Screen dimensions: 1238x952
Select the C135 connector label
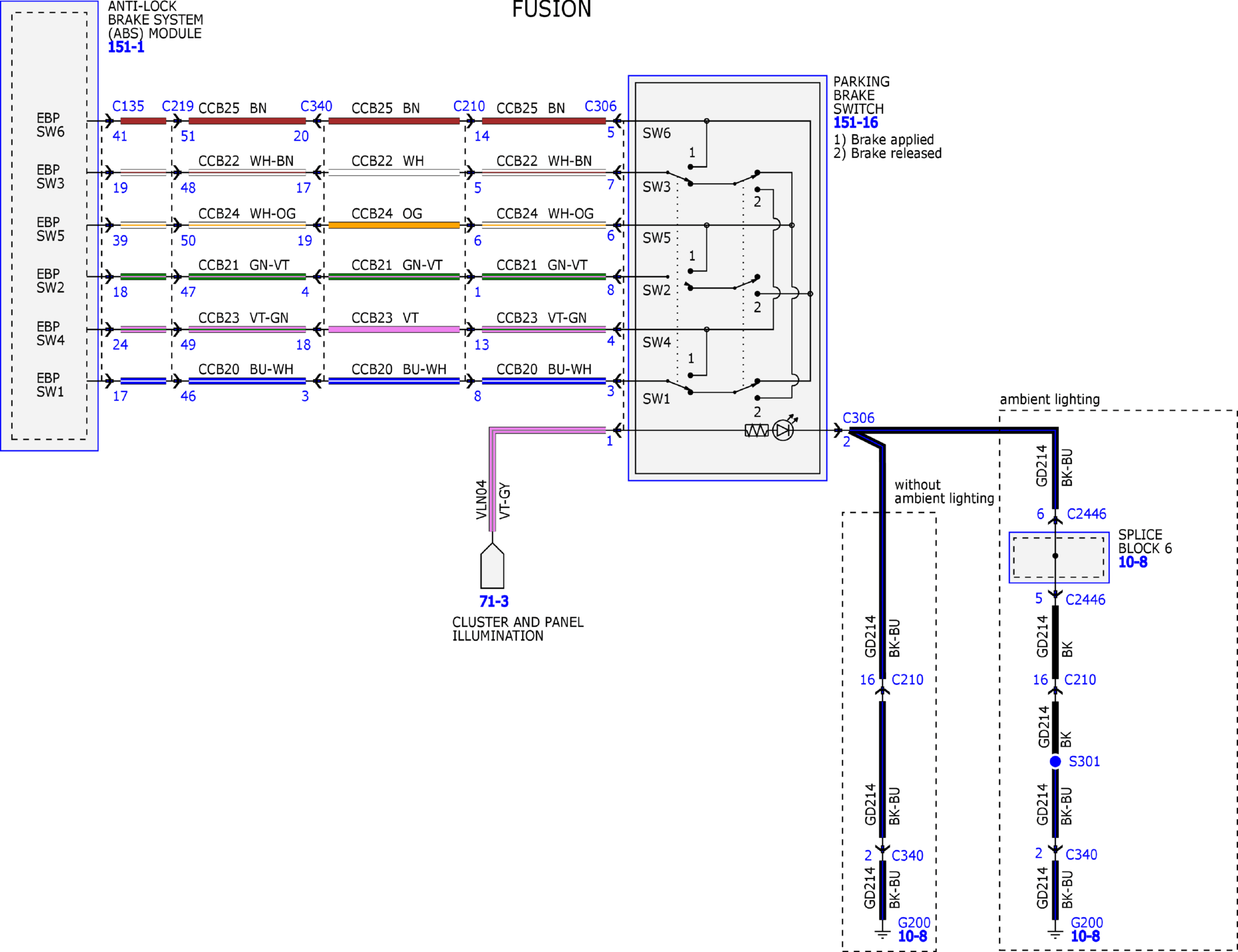pos(128,106)
